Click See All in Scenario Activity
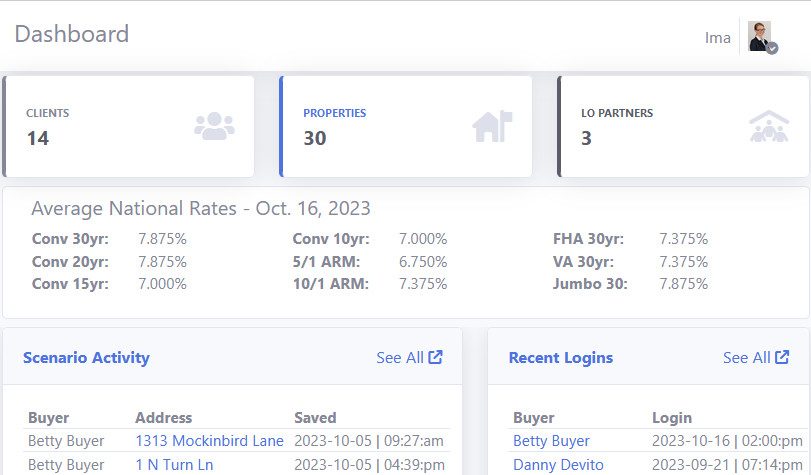Image resolution: width=811 pixels, height=475 pixels. click(400, 357)
